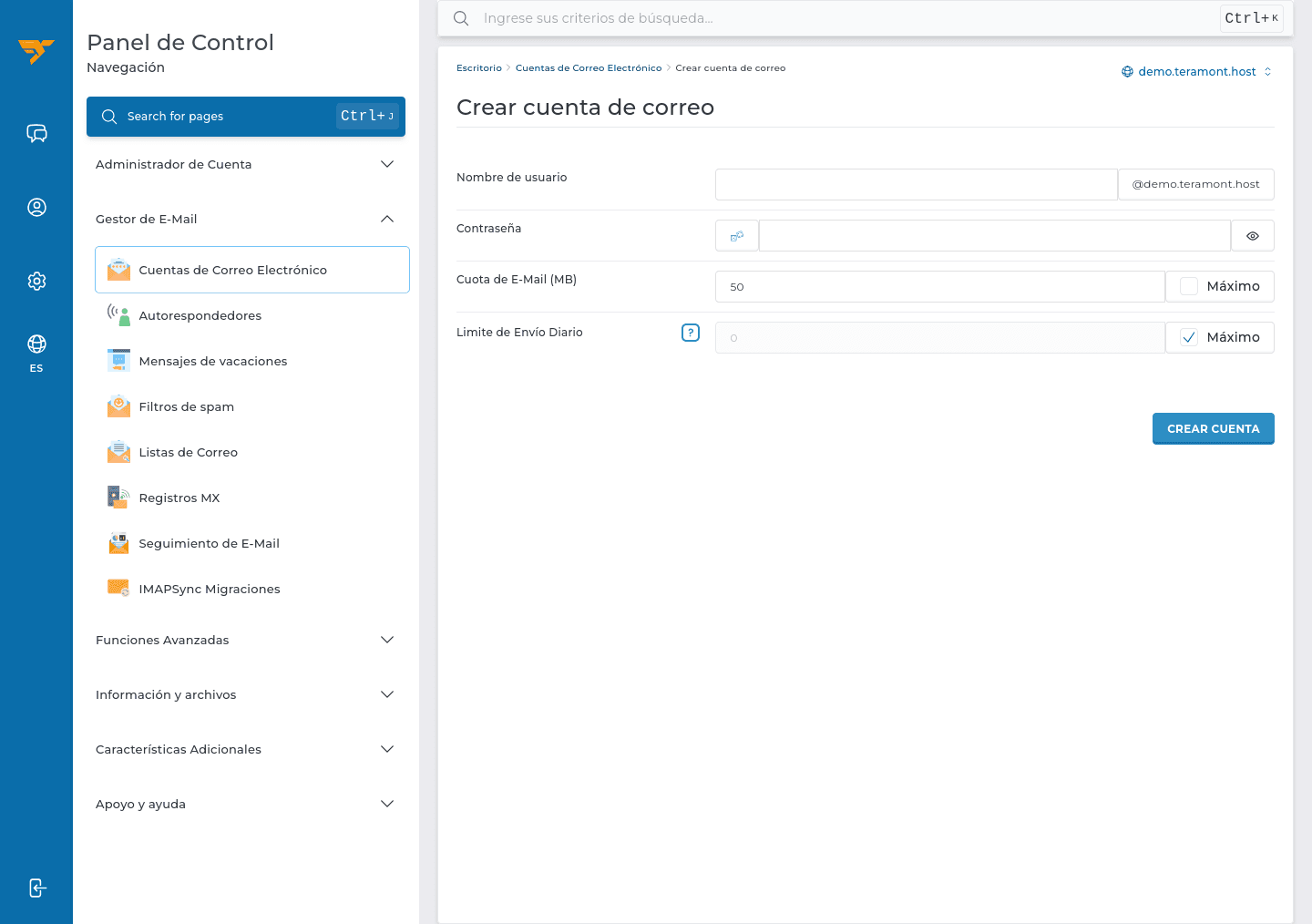
Task: Show password with the eye icon
Action: pyautogui.click(x=1253, y=236)
